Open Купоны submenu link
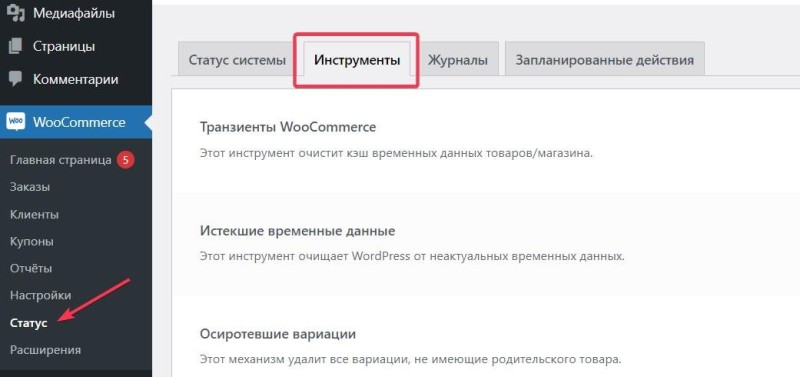800x377 pixels. point(32,241)
